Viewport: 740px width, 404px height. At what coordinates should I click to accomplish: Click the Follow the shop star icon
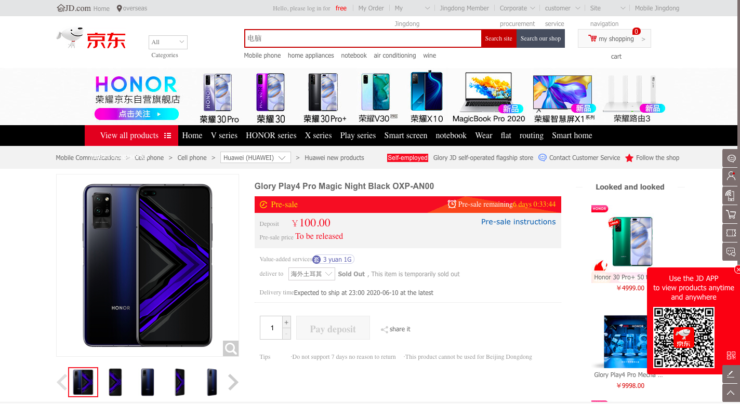[x=629, y=158]
